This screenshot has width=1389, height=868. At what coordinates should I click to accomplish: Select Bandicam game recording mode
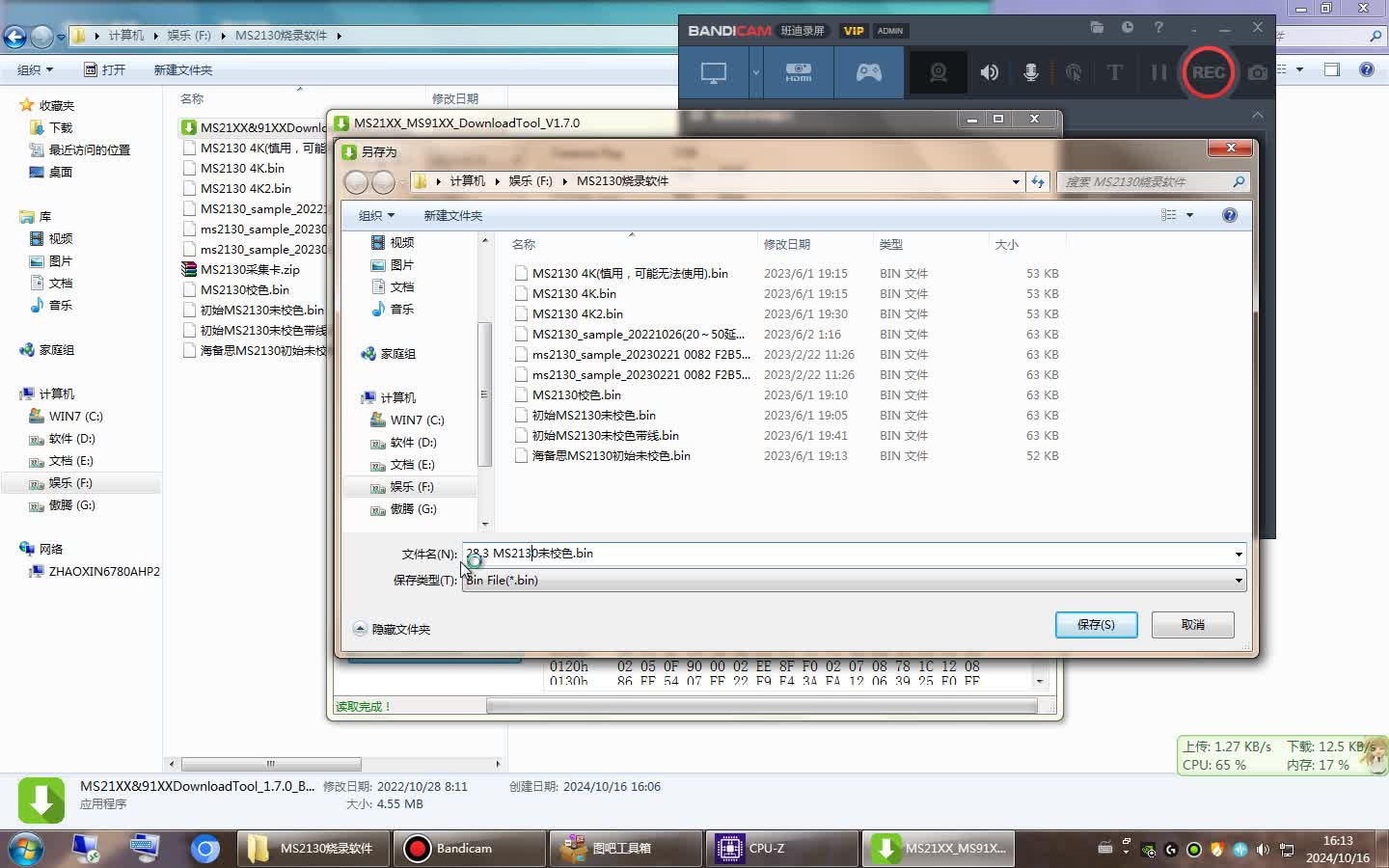pyautogui.click(x=868, y=72)
